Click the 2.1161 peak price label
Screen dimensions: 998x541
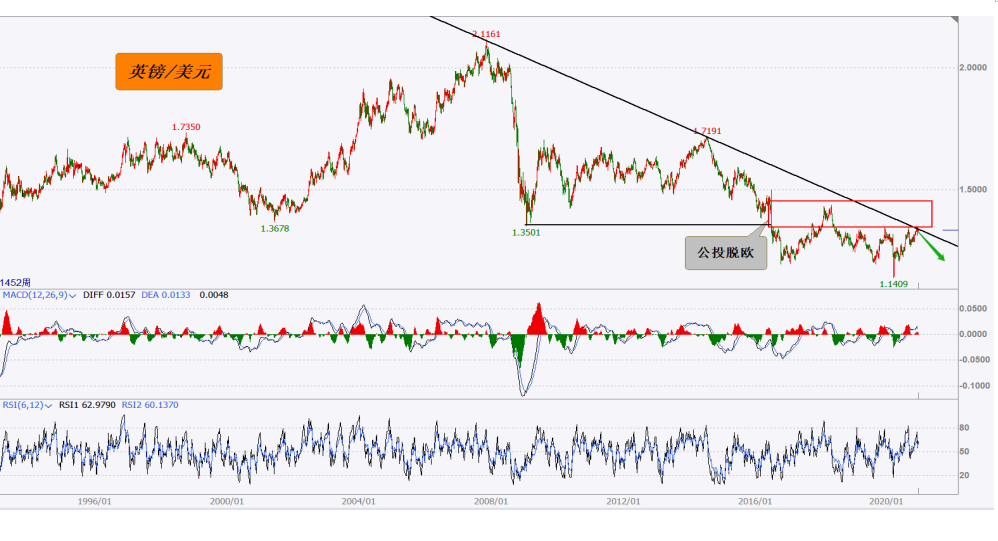pos(486,34)
